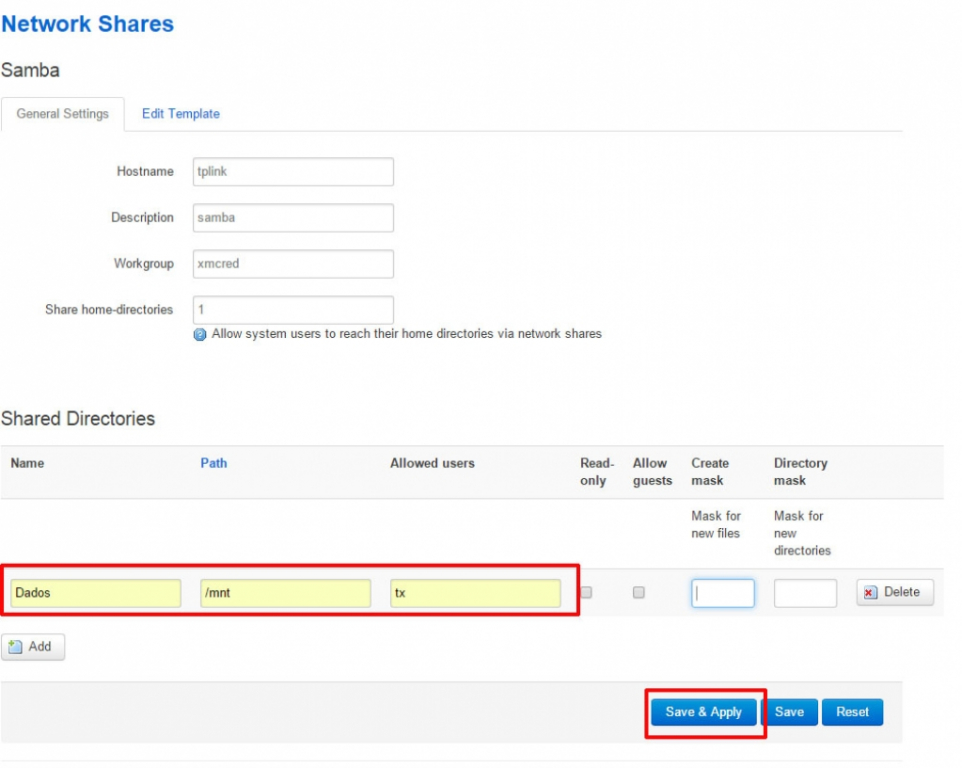Image resolution: width=962 pixels, height=768 pixels.
Task: Click the Save & Apply button
Action: [x=704, y=712]
